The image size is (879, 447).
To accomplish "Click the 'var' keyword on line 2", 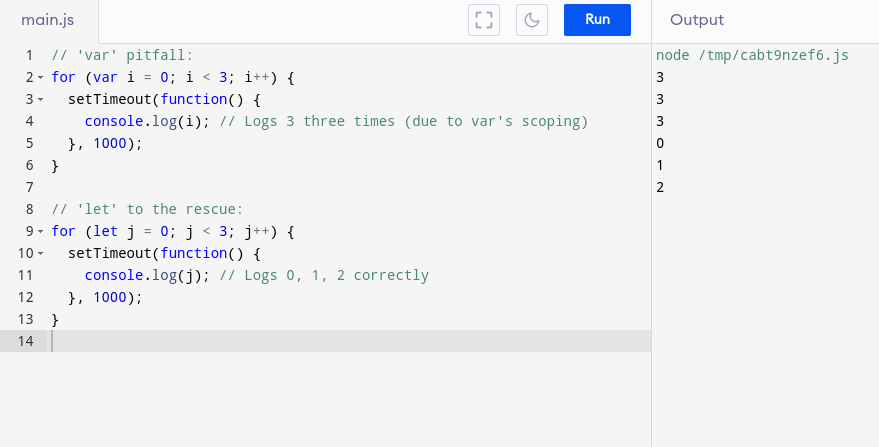I will [105, 77].
